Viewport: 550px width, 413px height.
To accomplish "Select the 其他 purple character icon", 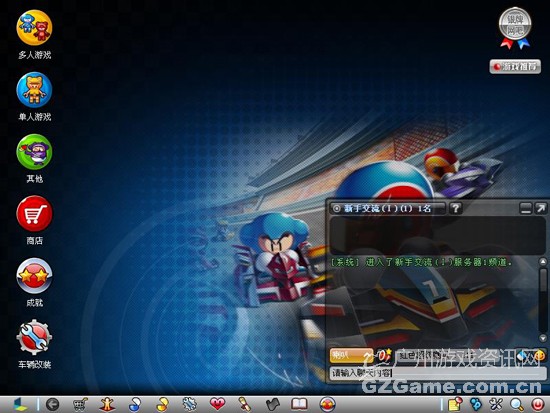I will tap(34, 152).
